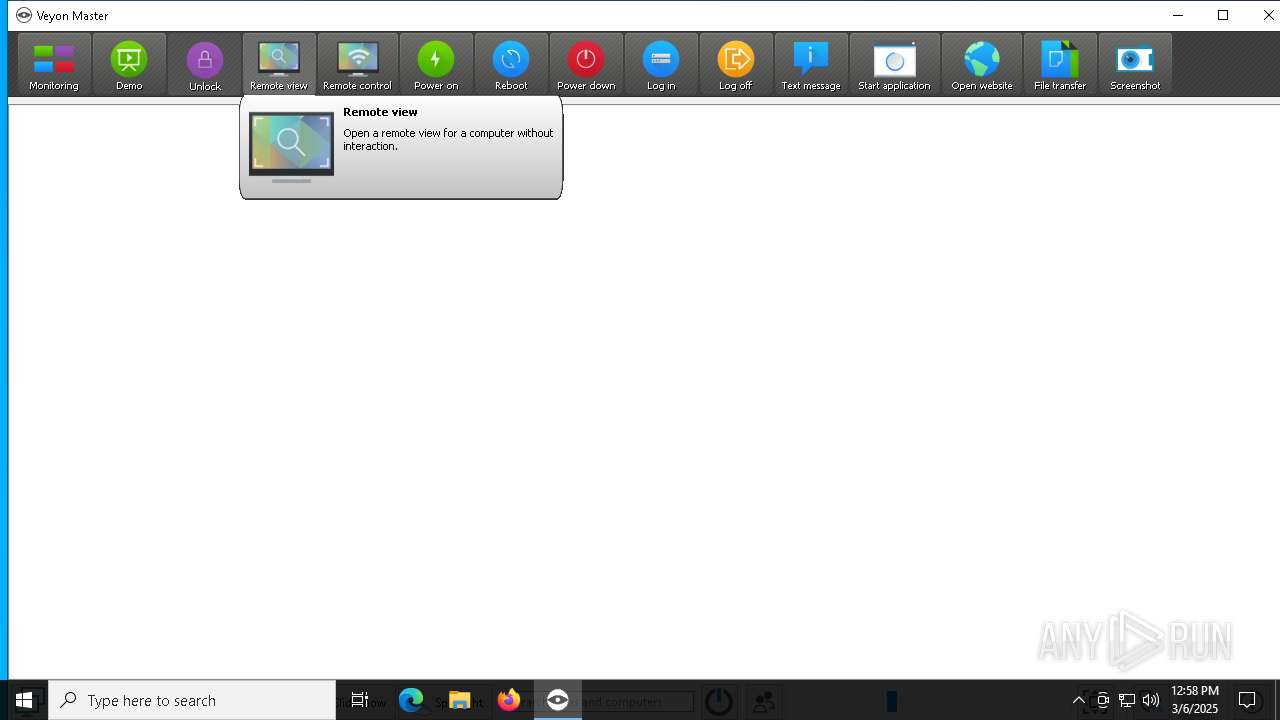Switch to Monitoring mode

pos(54,65)
